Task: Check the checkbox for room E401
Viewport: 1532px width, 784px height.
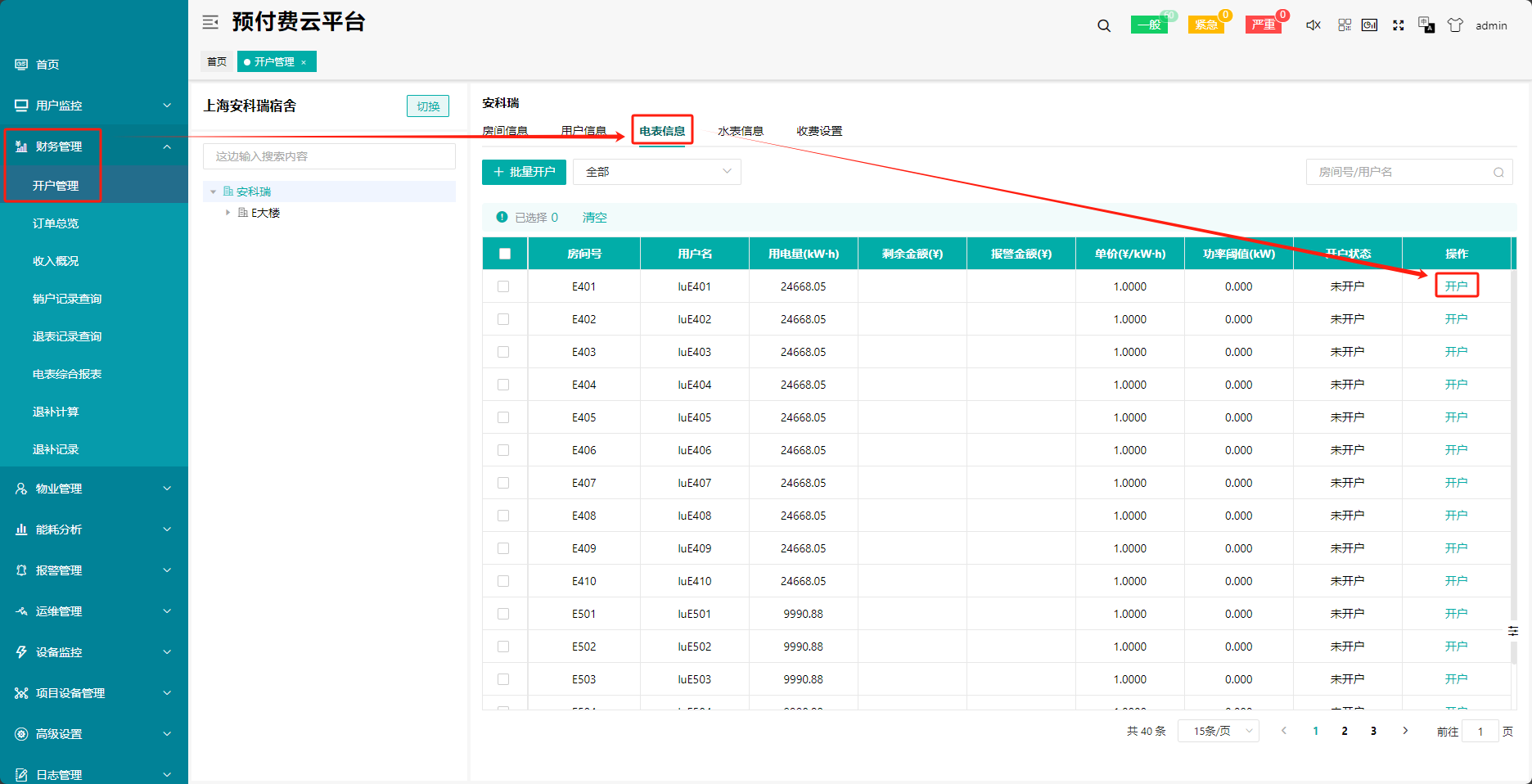Action: [x=503, y=286]
